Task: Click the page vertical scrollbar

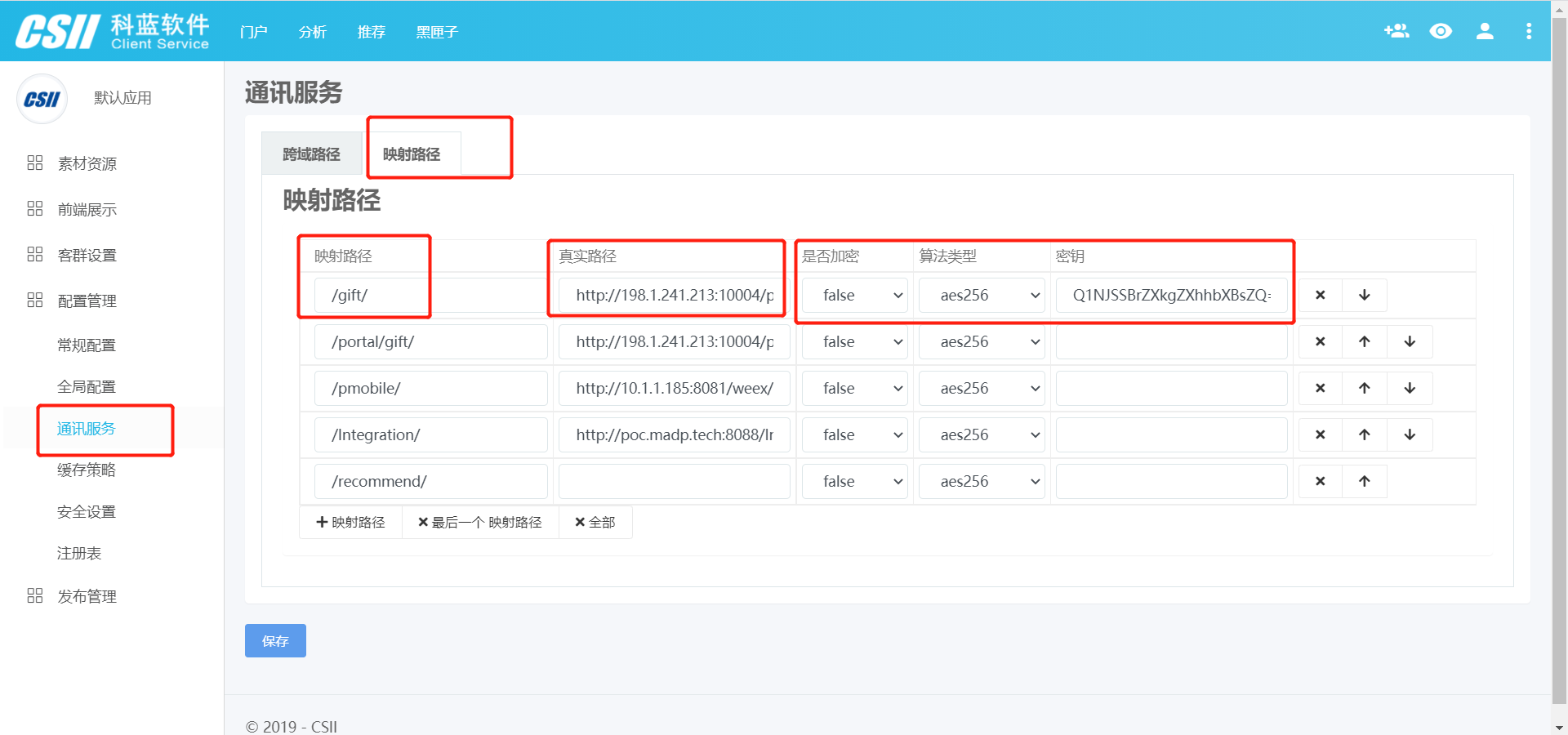Action: [x=1559, y=359]
